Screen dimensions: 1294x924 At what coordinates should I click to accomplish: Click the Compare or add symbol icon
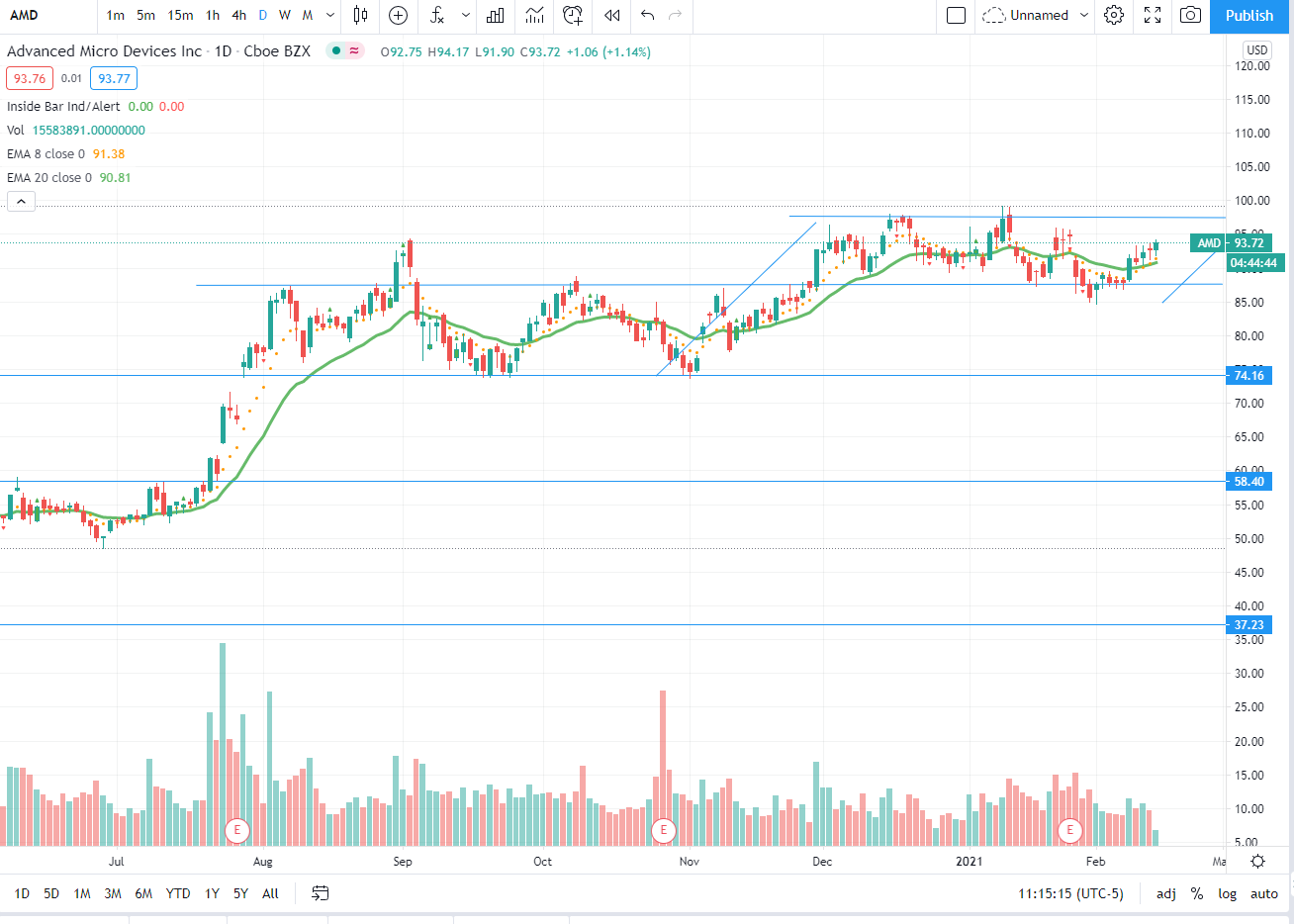click(398, 15)
